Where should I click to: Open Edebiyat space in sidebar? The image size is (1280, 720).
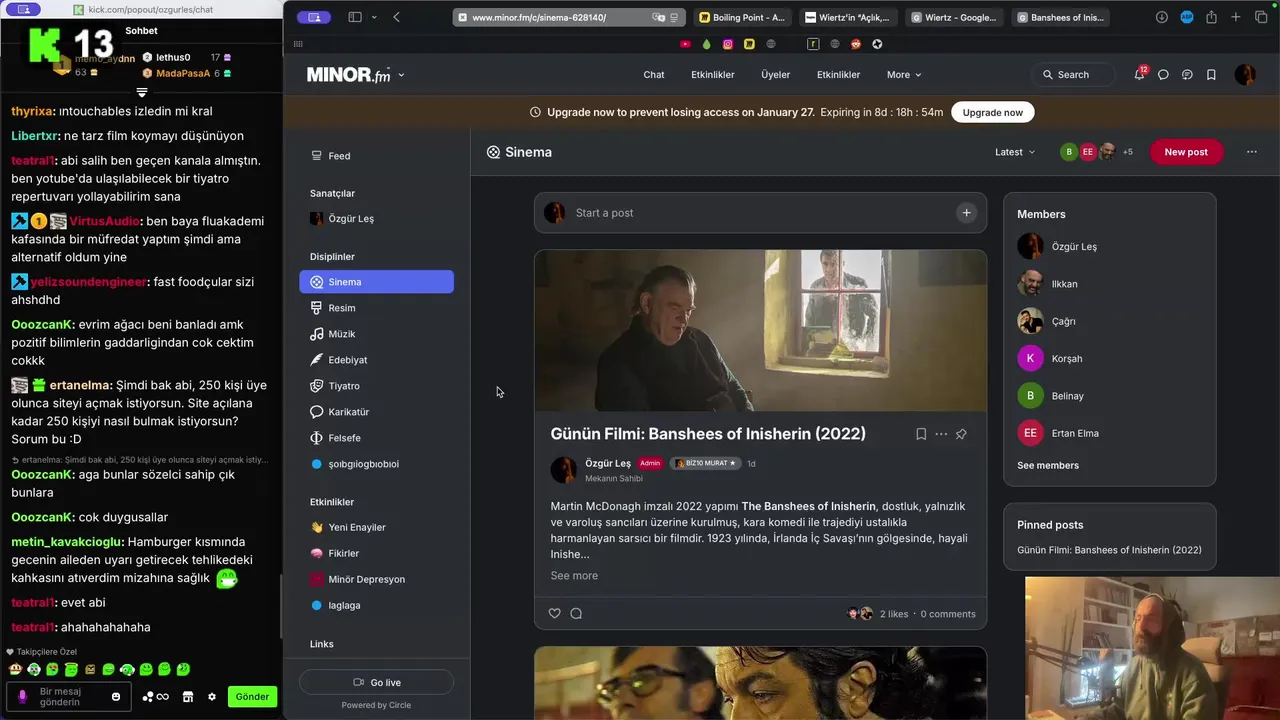click(376, 360)
